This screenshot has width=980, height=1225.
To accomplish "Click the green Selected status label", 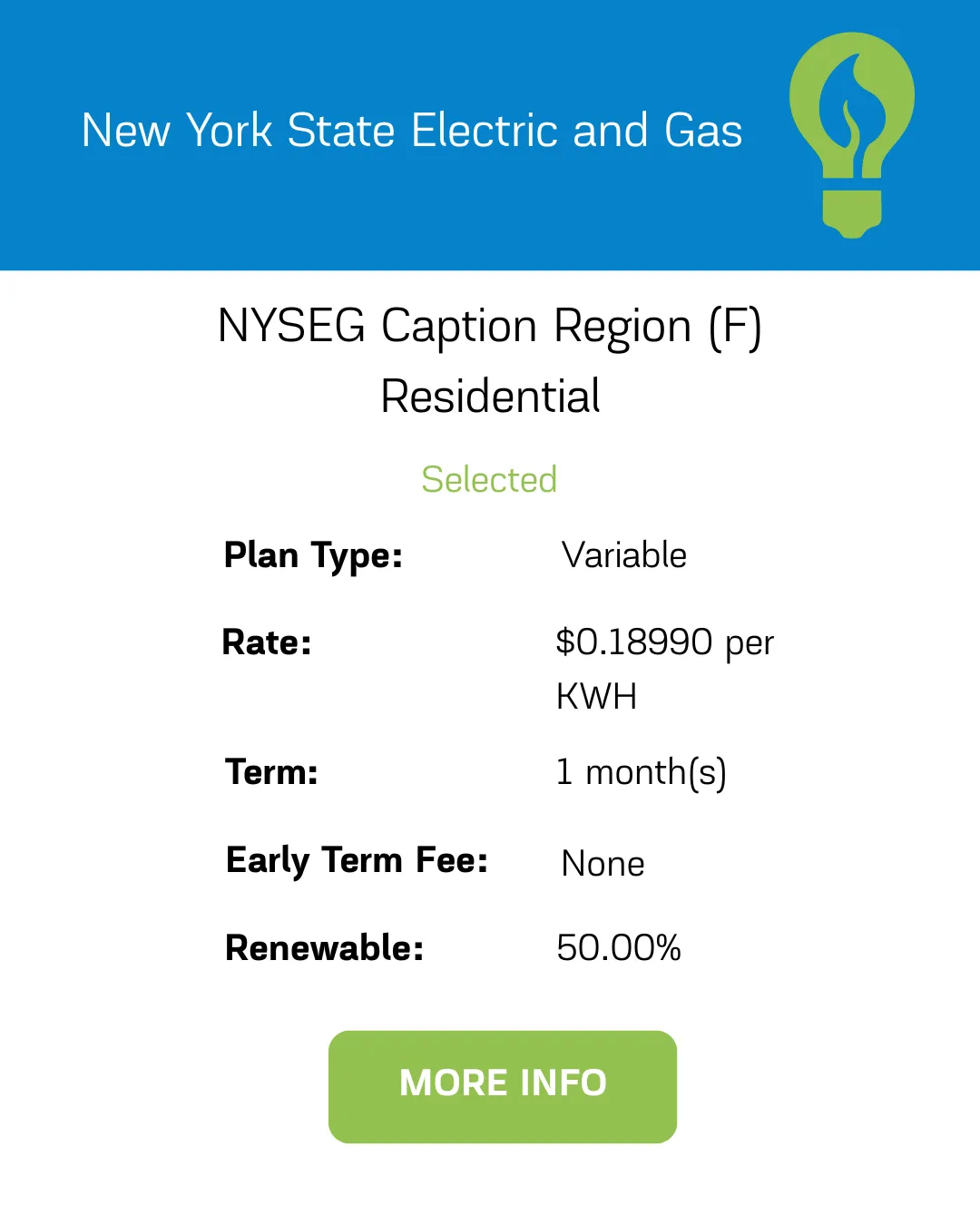I will (489, 479).
